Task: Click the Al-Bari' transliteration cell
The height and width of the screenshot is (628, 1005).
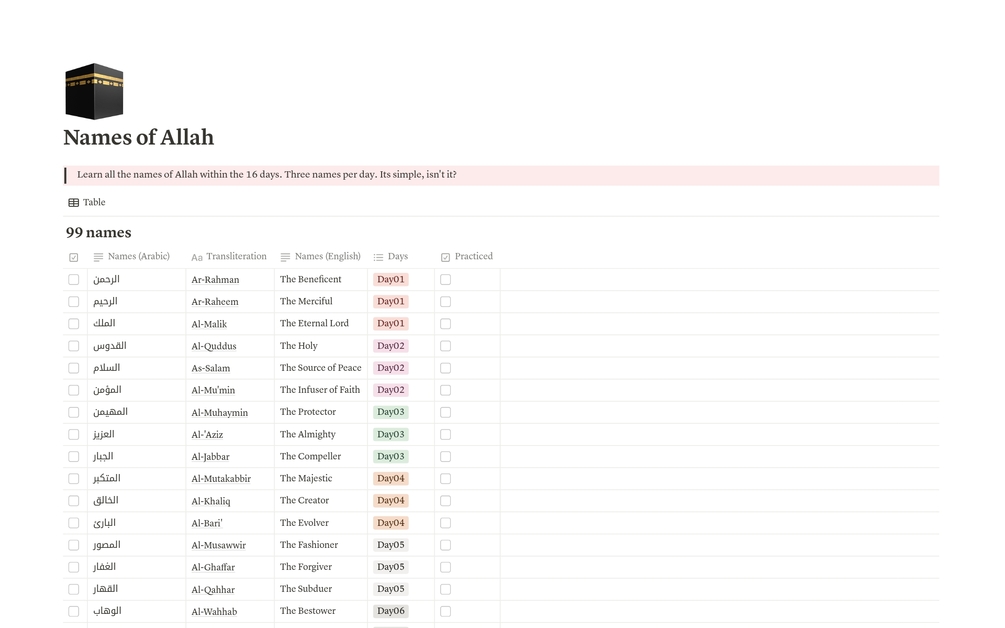Action: tap(230, 523)
